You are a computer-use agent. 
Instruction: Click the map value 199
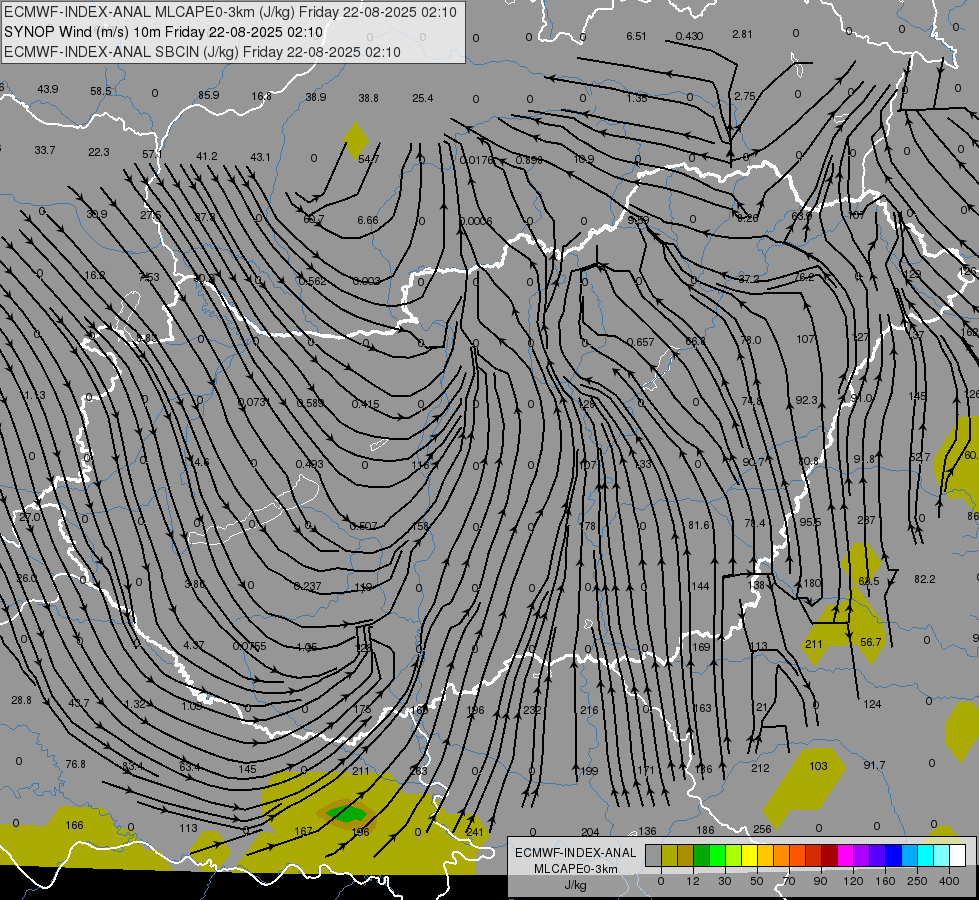[589, 771]
